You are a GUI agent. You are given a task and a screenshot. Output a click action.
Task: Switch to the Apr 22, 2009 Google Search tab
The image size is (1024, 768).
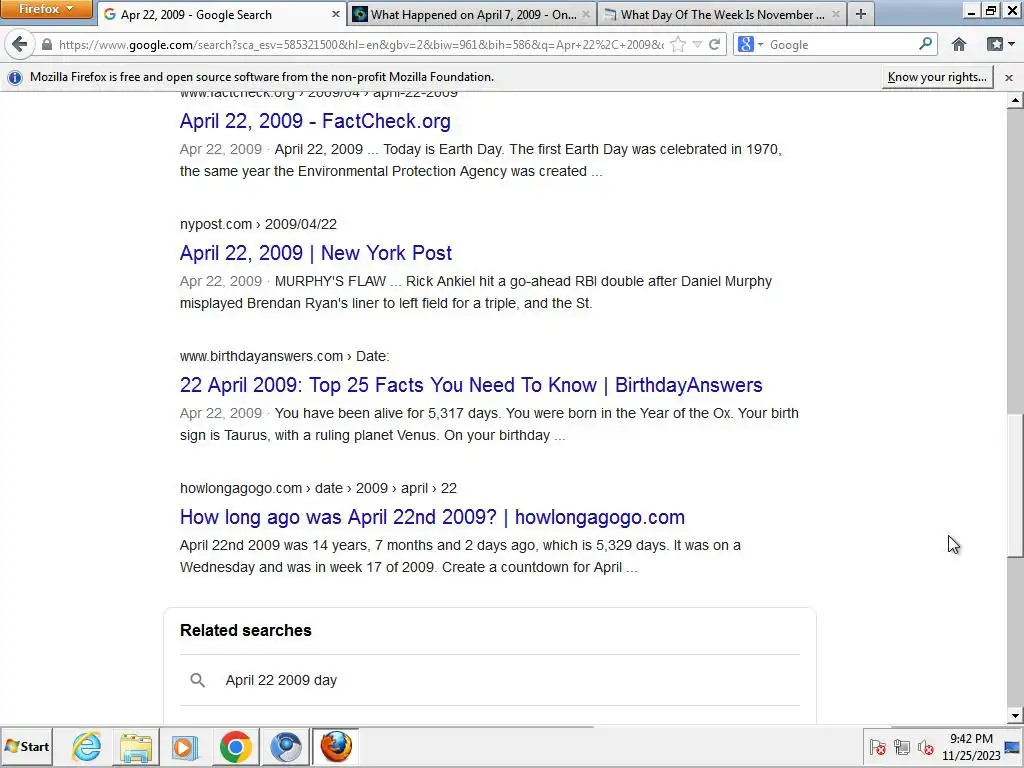click(222, 14)
